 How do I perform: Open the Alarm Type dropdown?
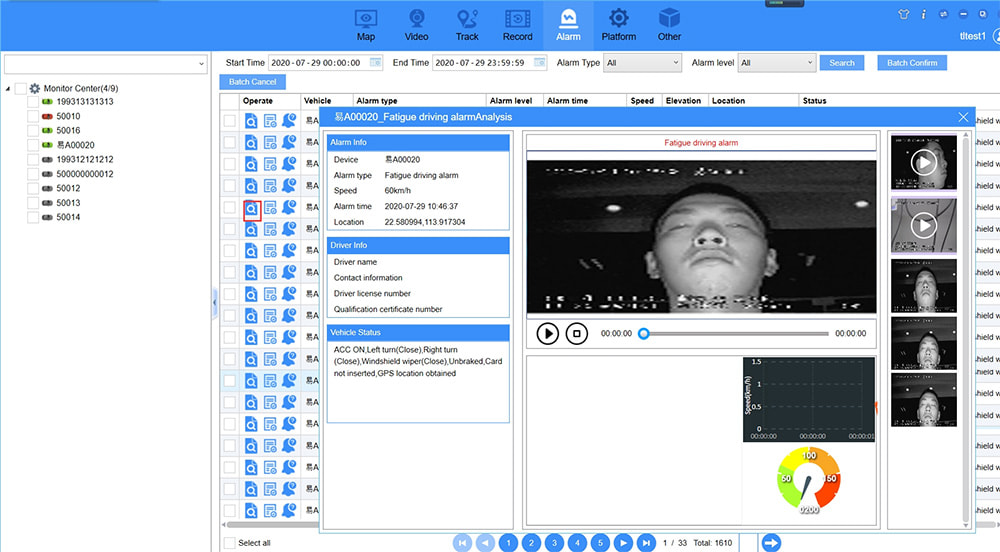coord(642,62)
